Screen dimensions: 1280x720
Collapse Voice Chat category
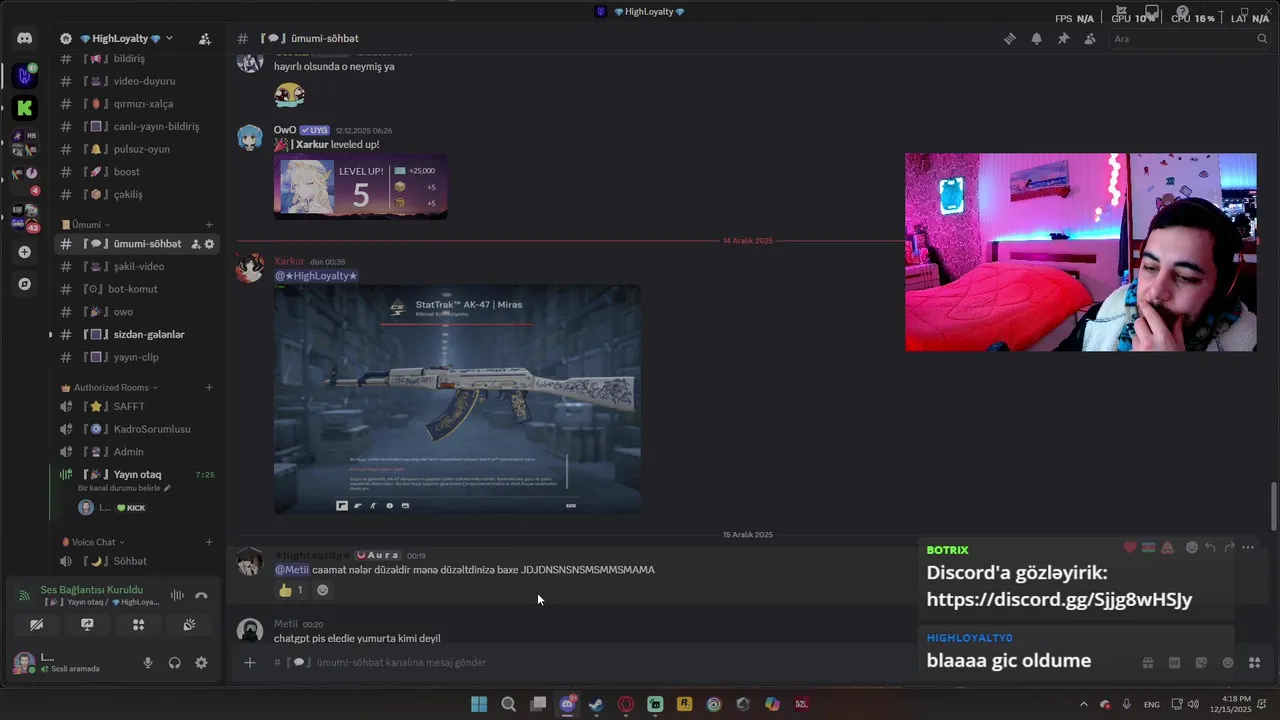point(93,542)
